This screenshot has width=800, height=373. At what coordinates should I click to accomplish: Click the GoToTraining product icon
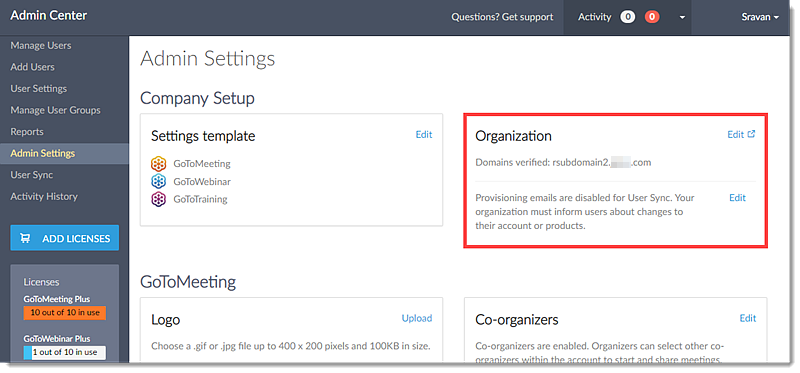pyautogui.click(x=159, y=199)
